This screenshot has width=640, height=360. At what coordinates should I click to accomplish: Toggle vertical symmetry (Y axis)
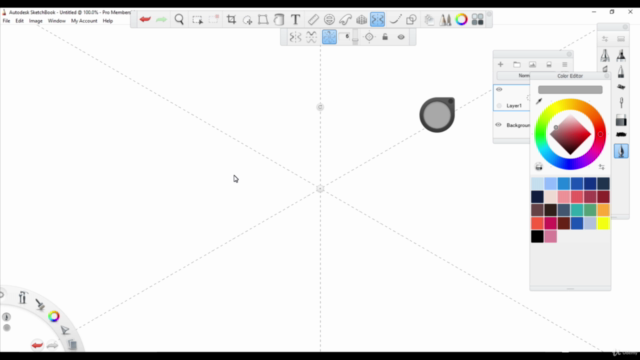pos(295,37)
